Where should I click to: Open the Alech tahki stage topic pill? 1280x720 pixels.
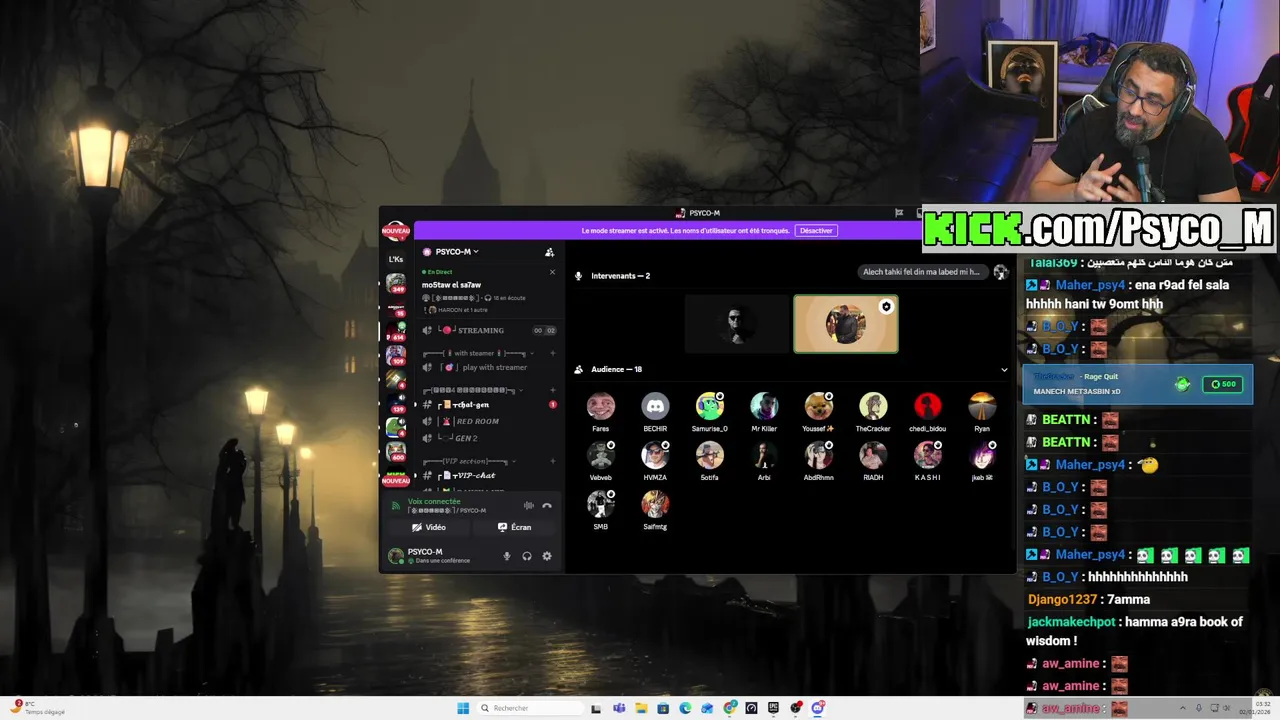(921, 272)
